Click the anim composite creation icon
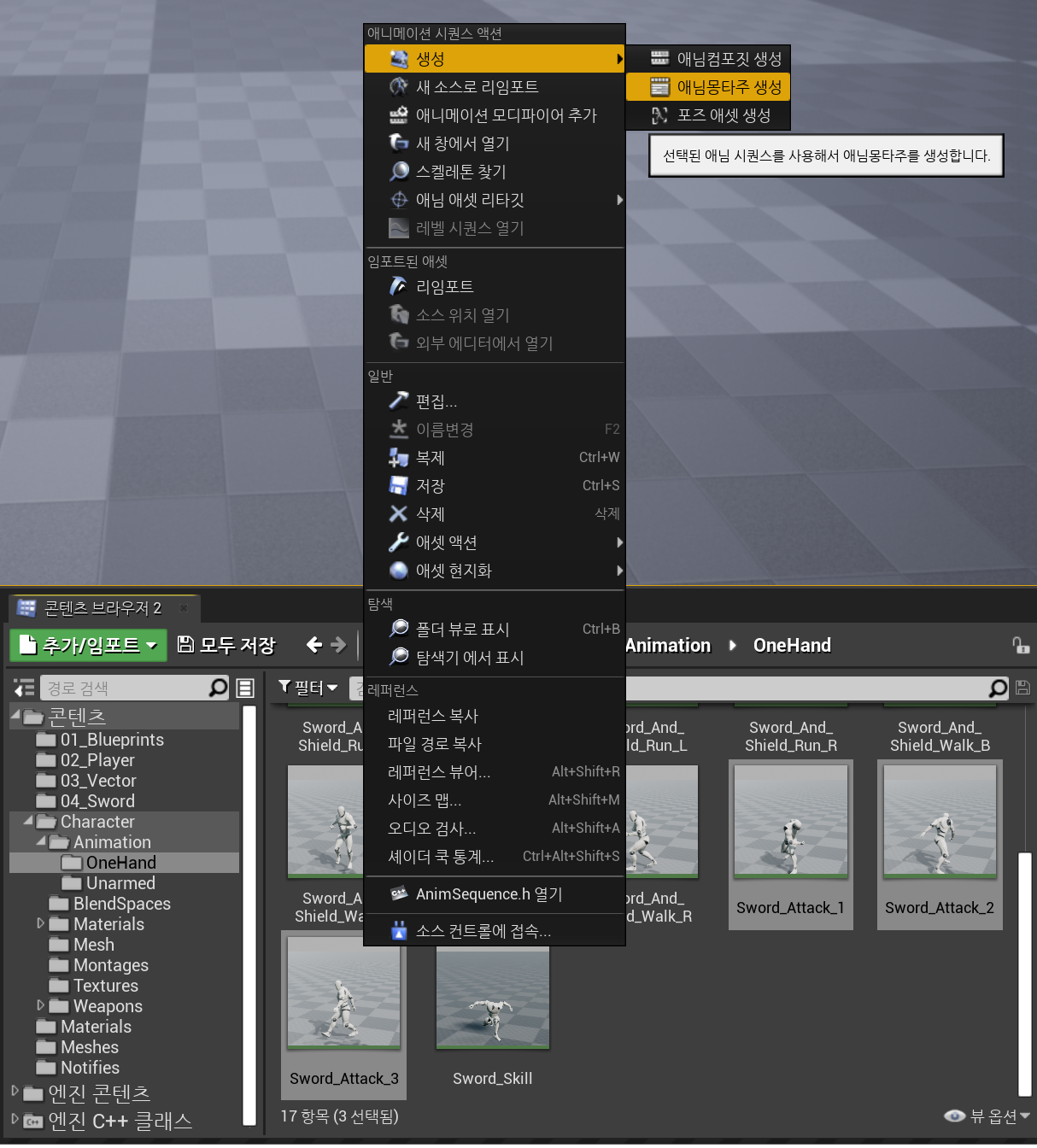Image resolution: width=1037 pixels, height=1148 pixels. [660, 59]
